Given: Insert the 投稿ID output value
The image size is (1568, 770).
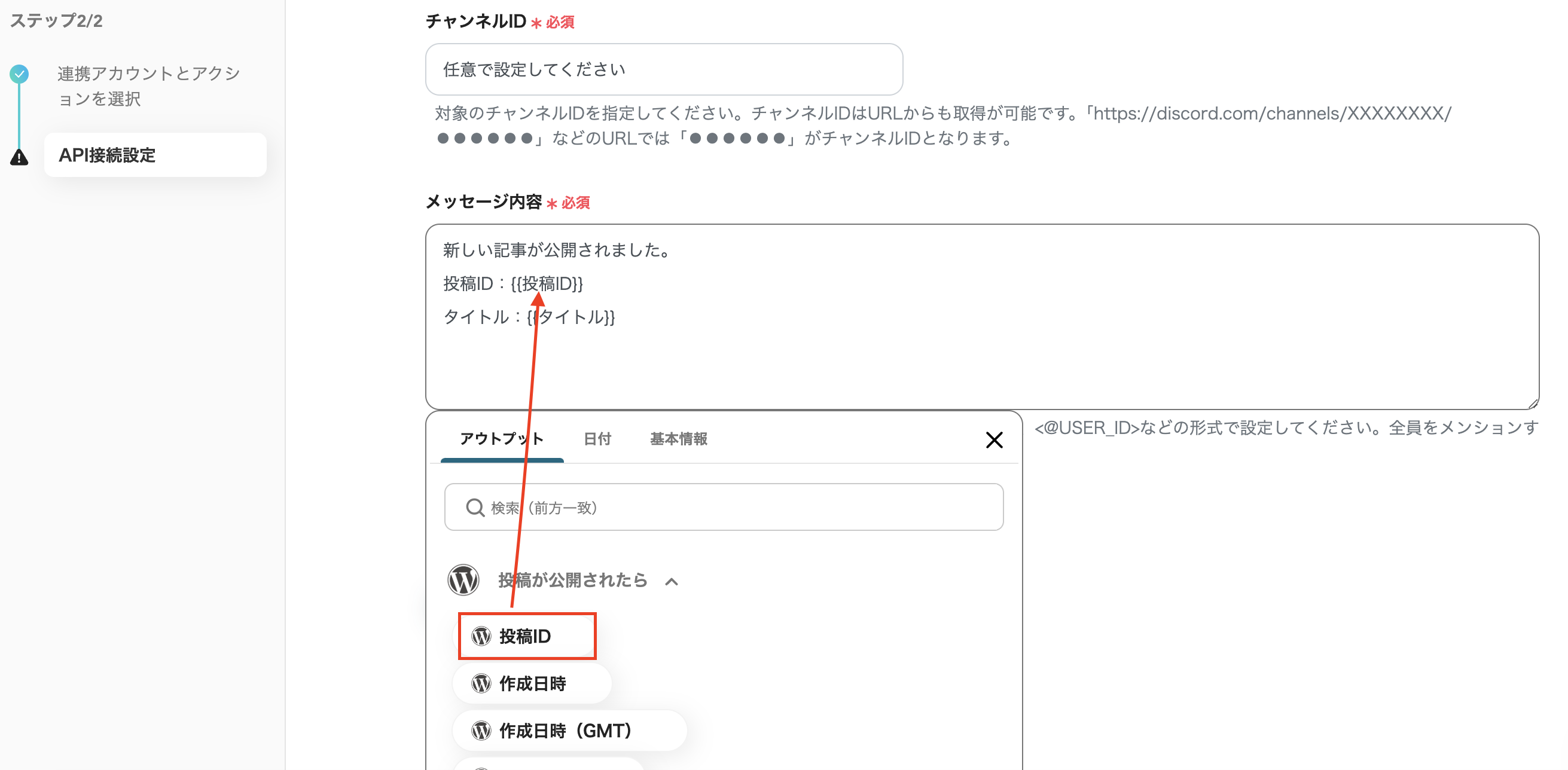Looking at the screenshot, I should click(x=525, y=636).
